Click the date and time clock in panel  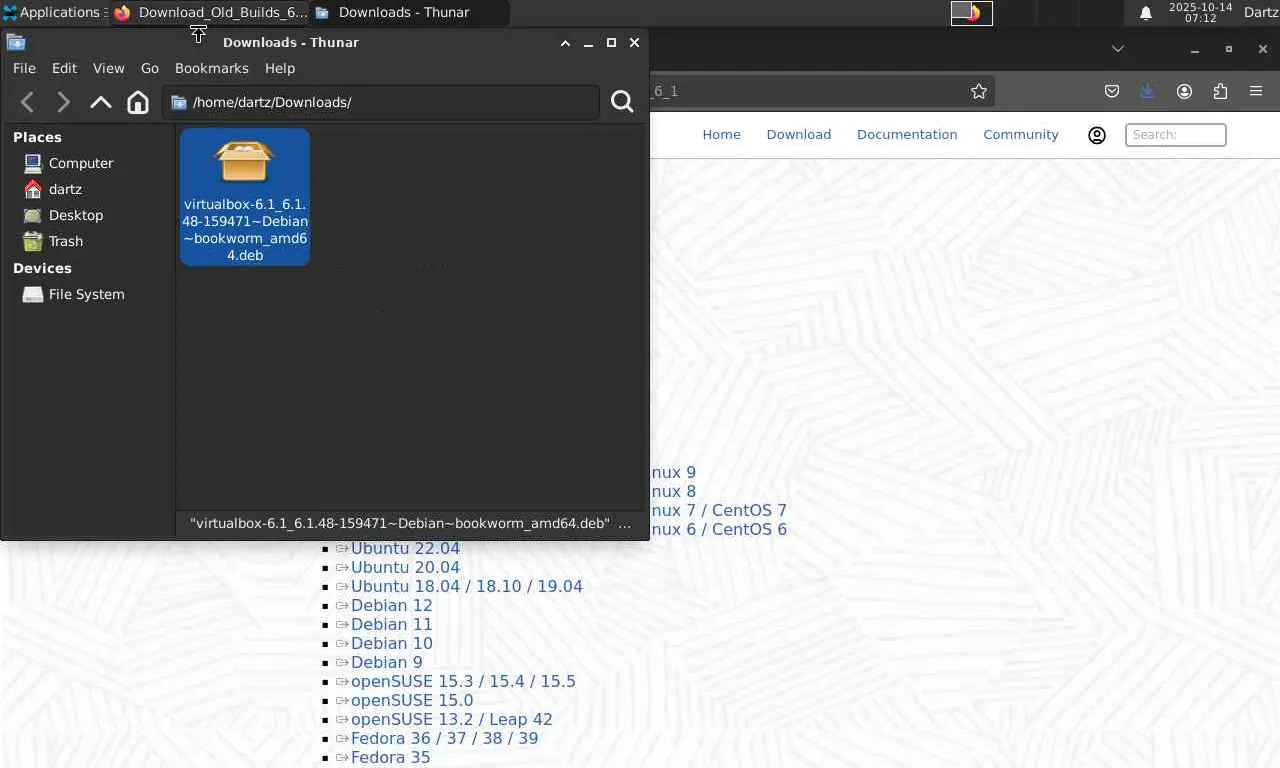point(1201,13)
